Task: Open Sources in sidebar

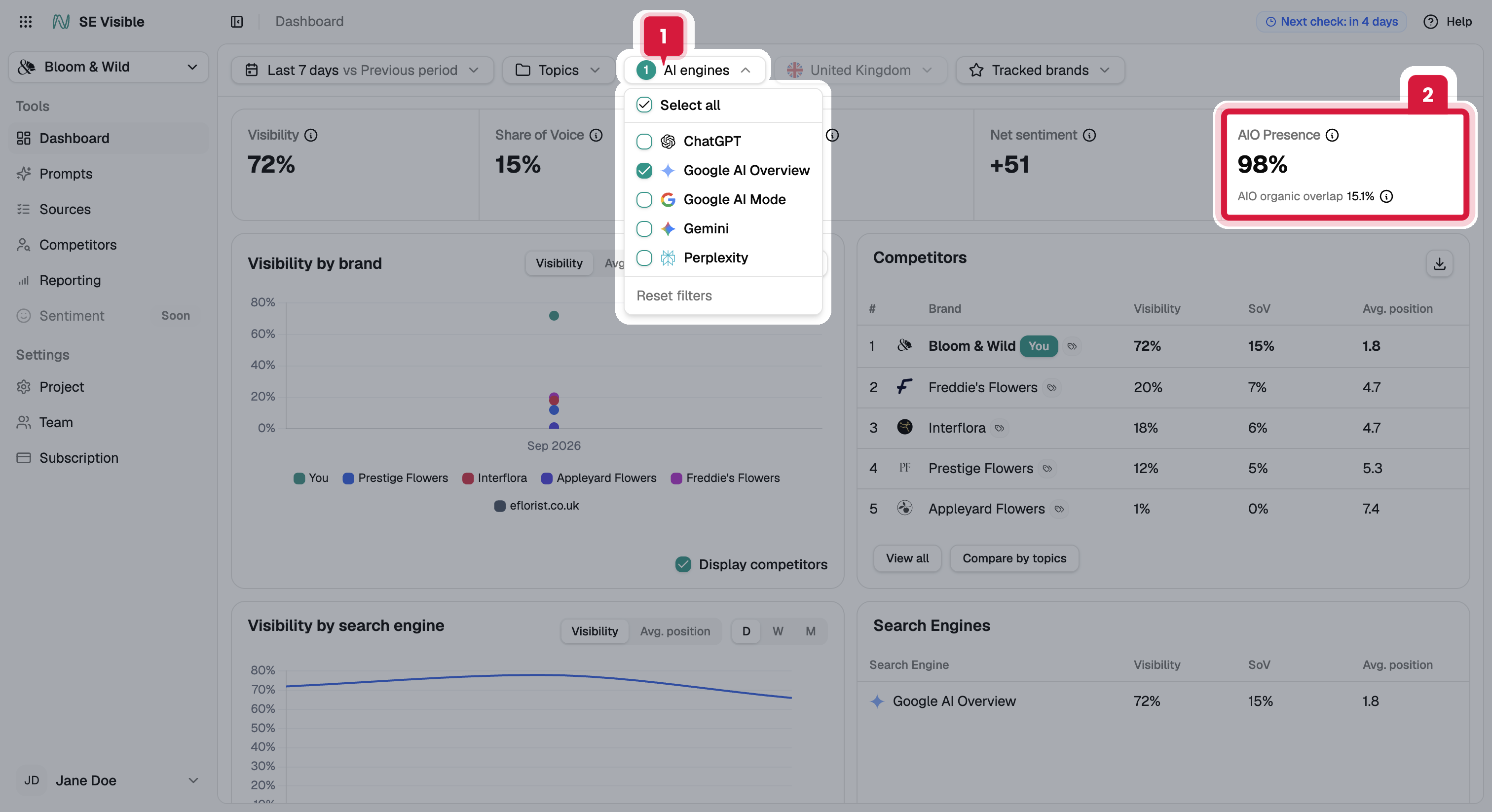Action: [x=109, y=209]
